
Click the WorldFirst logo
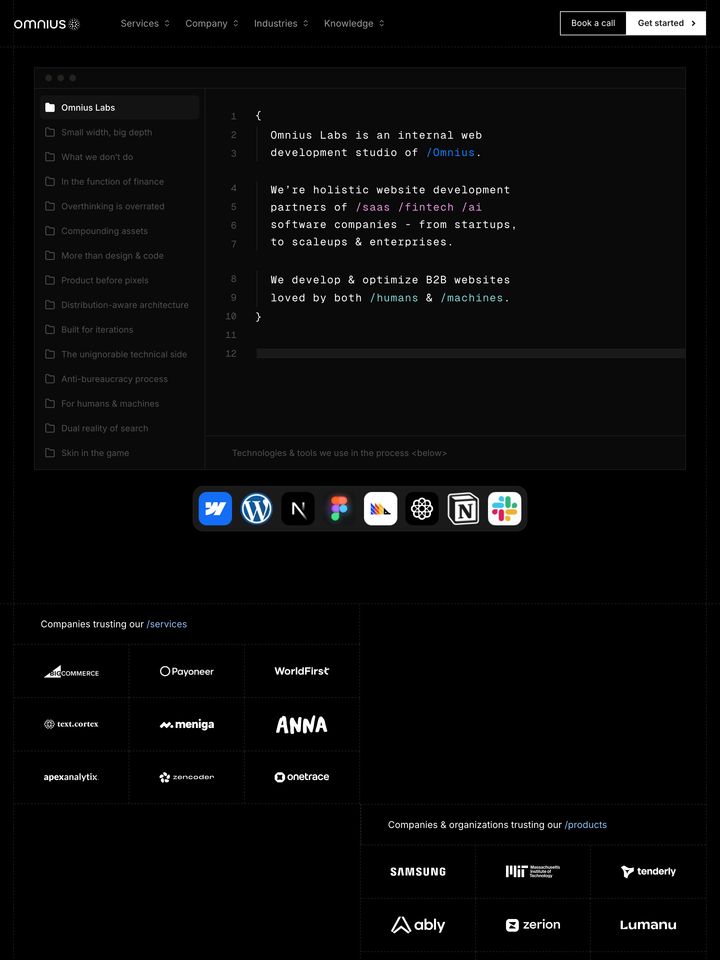click(x=302, y=671)
